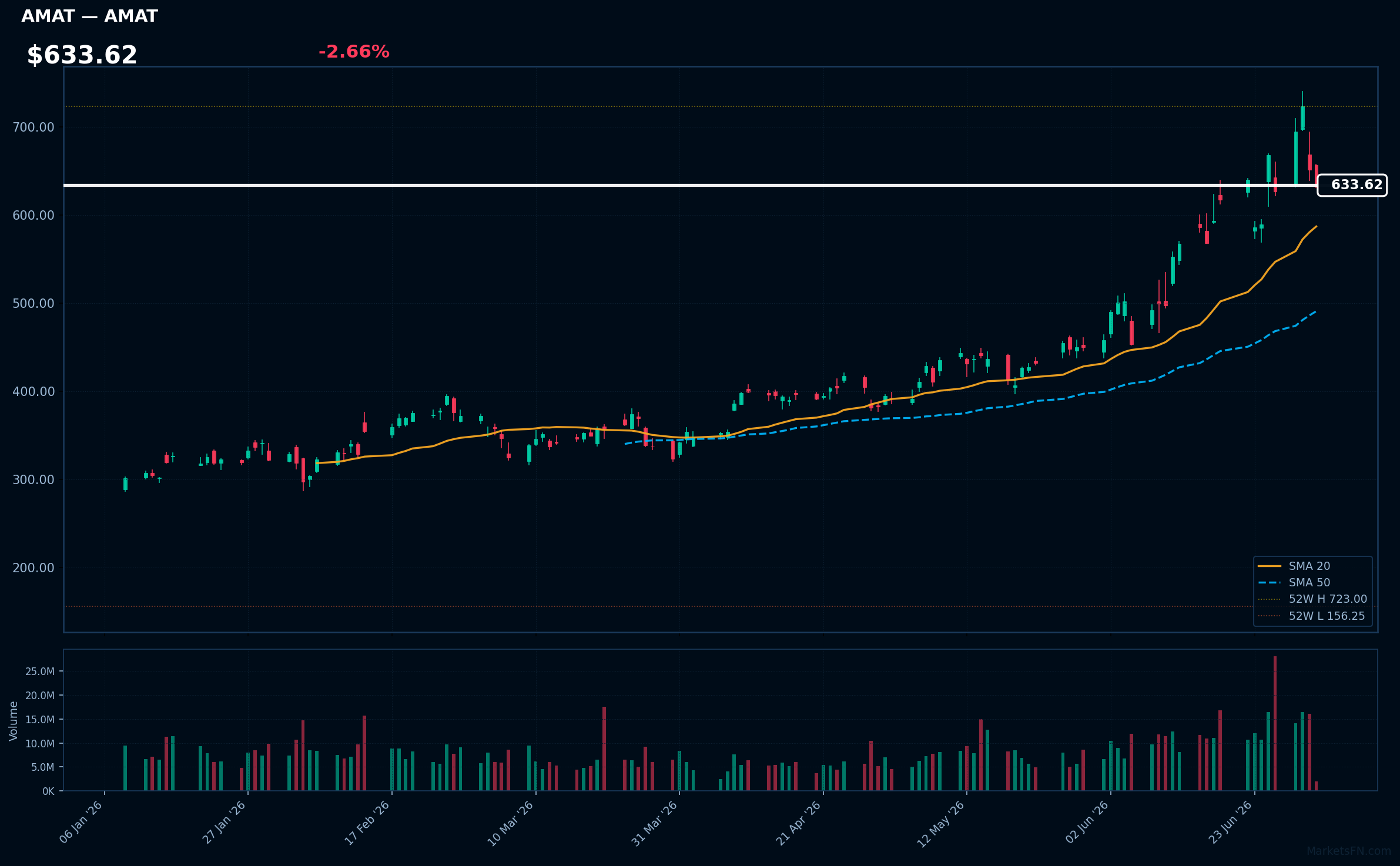Click the 27 Jan '26 date label

pyautogui.click(x=225, y=822)
